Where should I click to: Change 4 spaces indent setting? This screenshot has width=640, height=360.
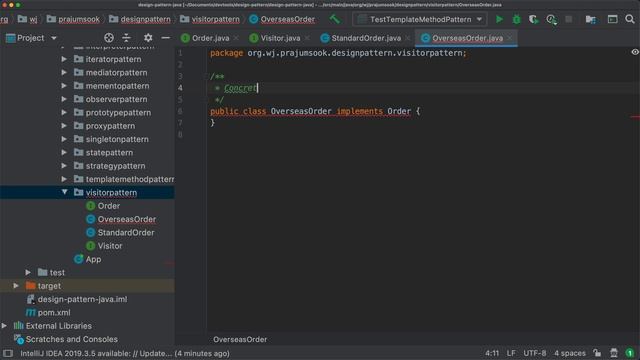(569, 353)
